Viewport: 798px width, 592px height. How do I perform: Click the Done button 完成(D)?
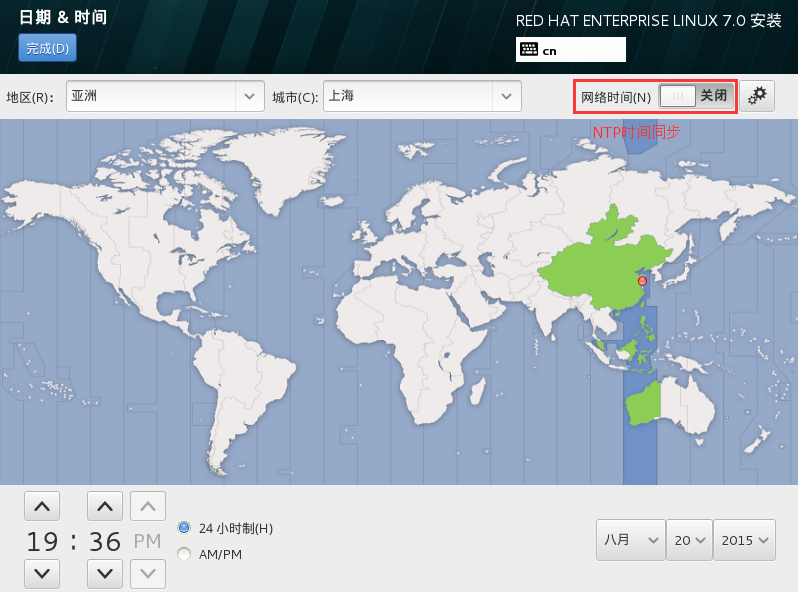[x=47, y=48]
